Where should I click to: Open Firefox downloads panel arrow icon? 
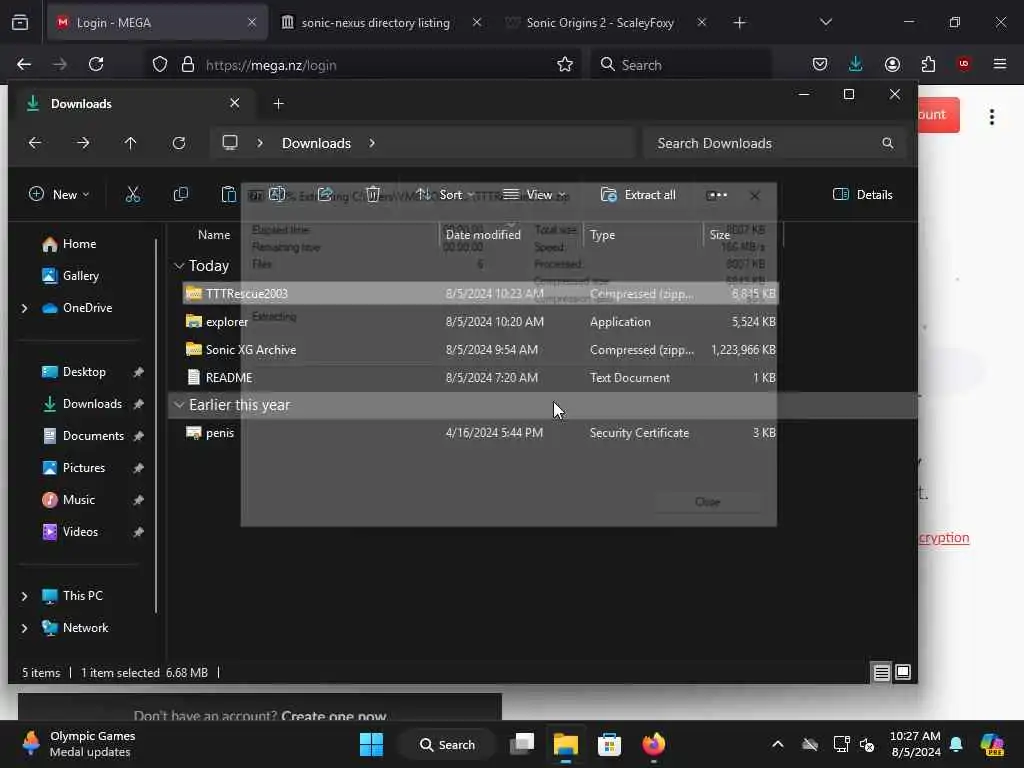856,64
